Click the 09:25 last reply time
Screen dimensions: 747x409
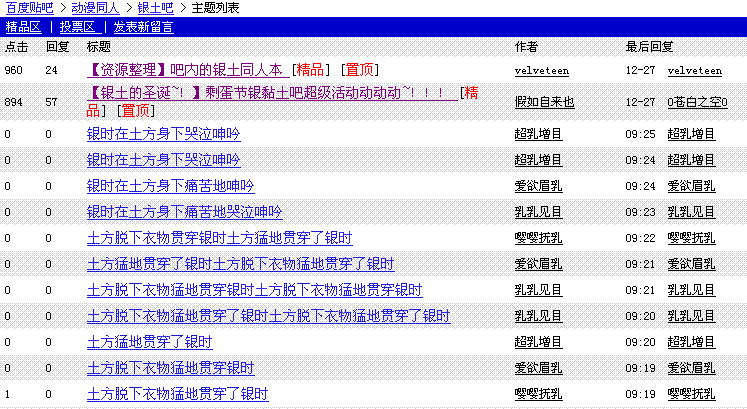tap(640, 134)
